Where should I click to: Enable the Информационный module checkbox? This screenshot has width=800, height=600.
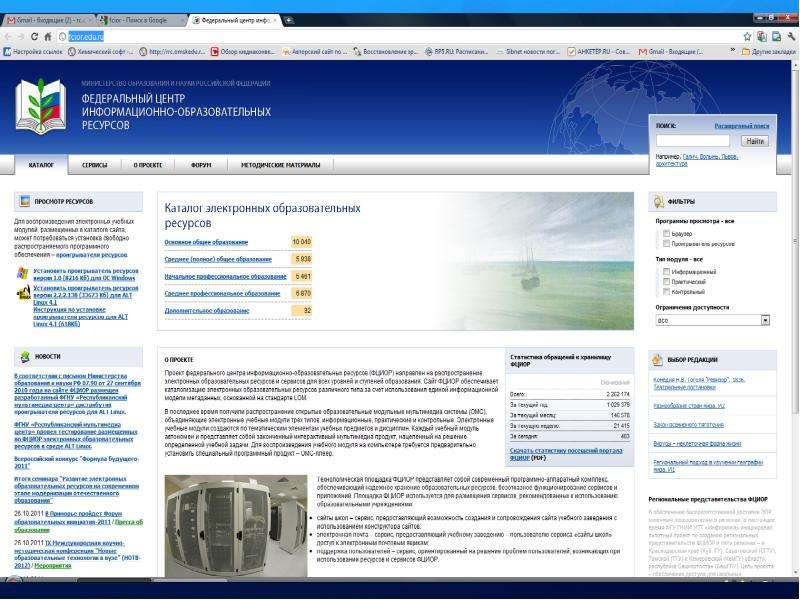(666, 271)
